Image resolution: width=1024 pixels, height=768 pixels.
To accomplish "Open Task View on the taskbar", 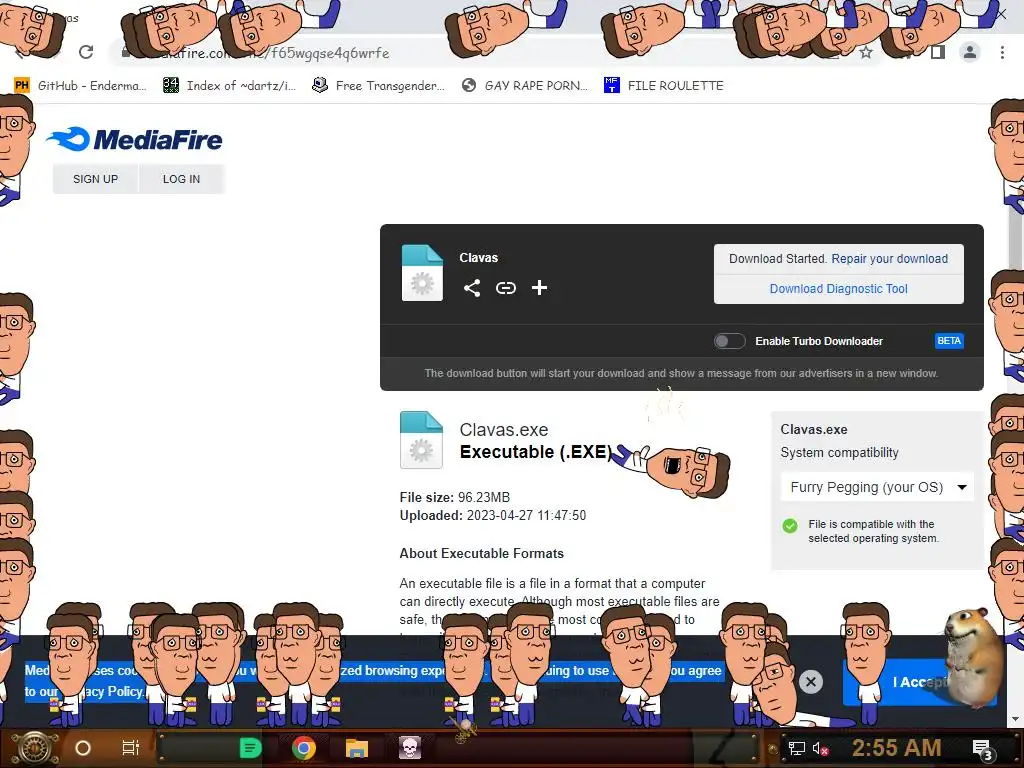I will coord(131,748).
